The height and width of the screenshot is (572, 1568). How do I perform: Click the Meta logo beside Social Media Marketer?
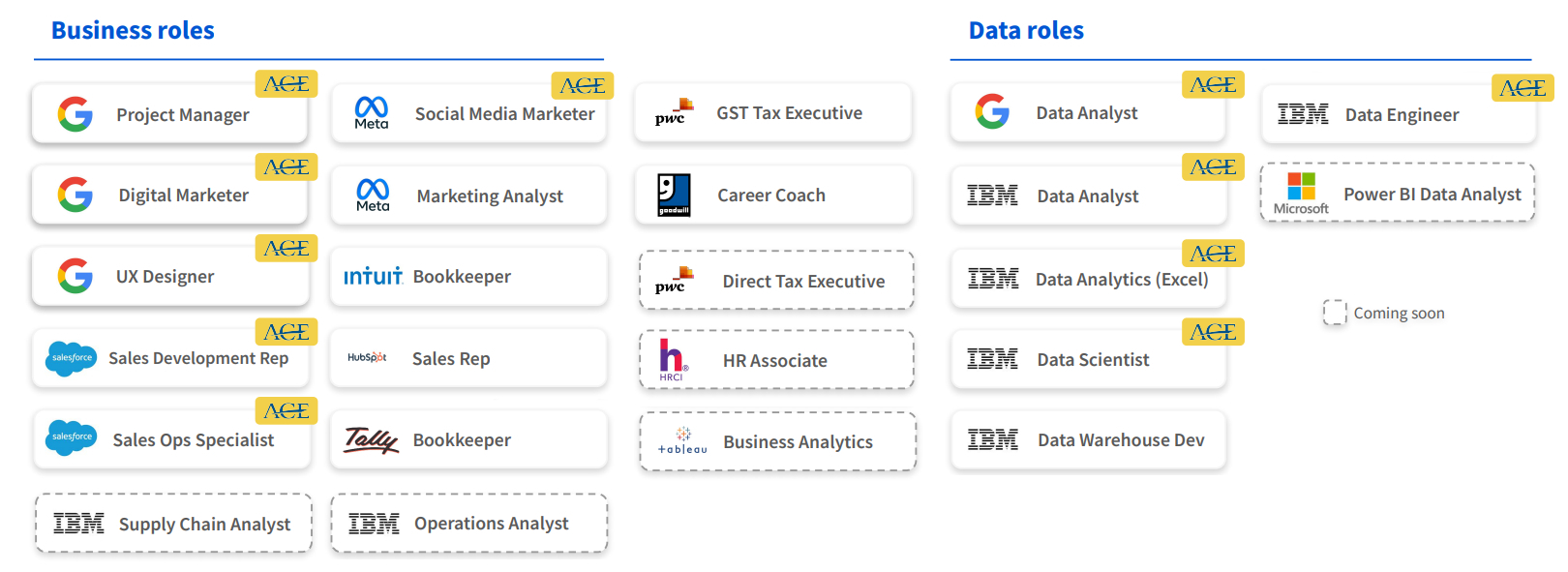372,112
